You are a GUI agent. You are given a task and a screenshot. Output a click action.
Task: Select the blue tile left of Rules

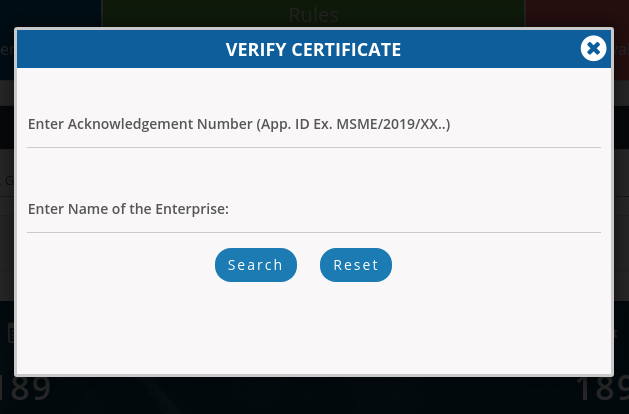coord(50,13)
